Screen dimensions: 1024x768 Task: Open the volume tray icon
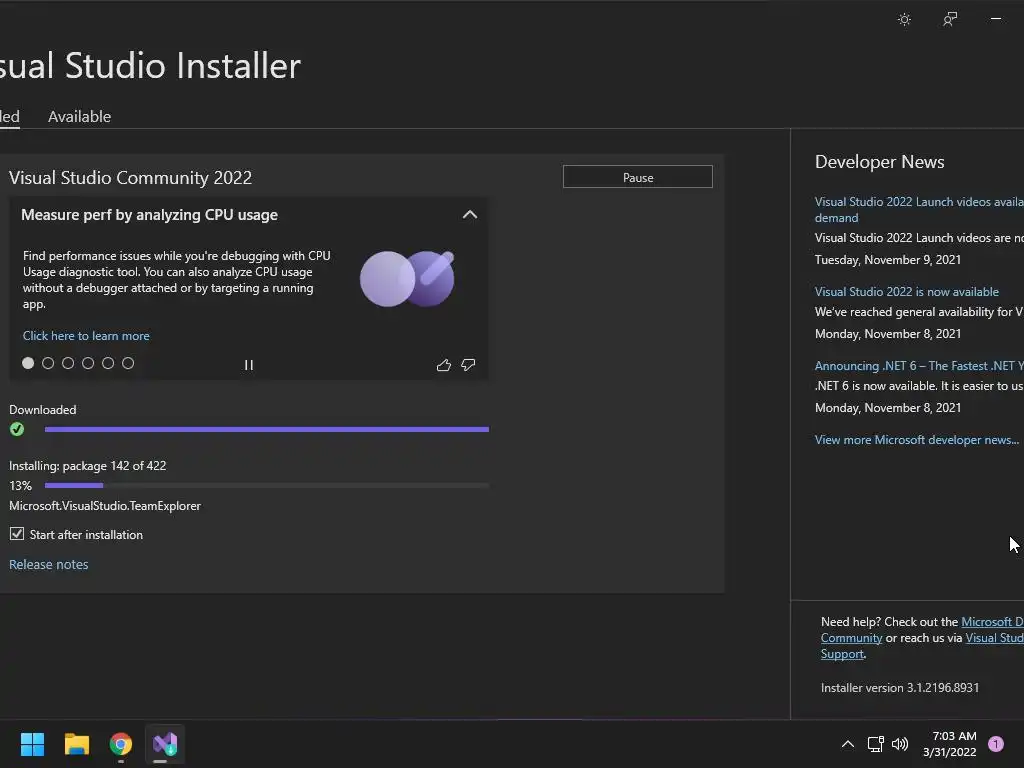pos(900,744)
